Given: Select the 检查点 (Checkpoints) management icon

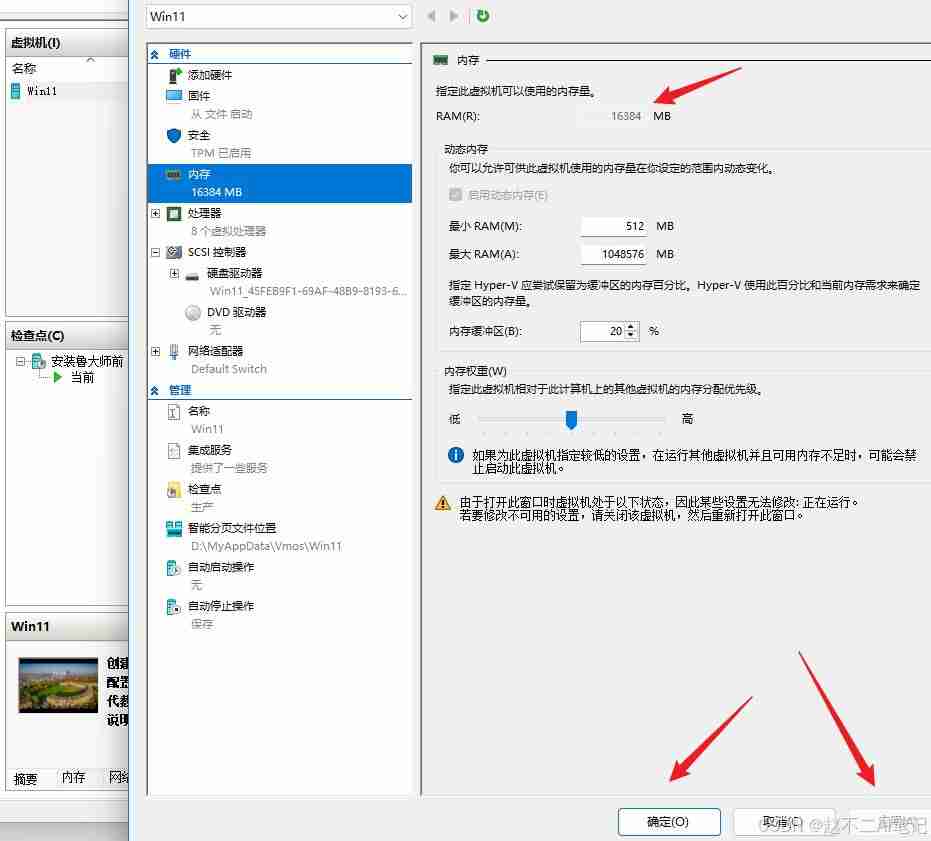Looking at the screenshot, I should pos(173,489).
